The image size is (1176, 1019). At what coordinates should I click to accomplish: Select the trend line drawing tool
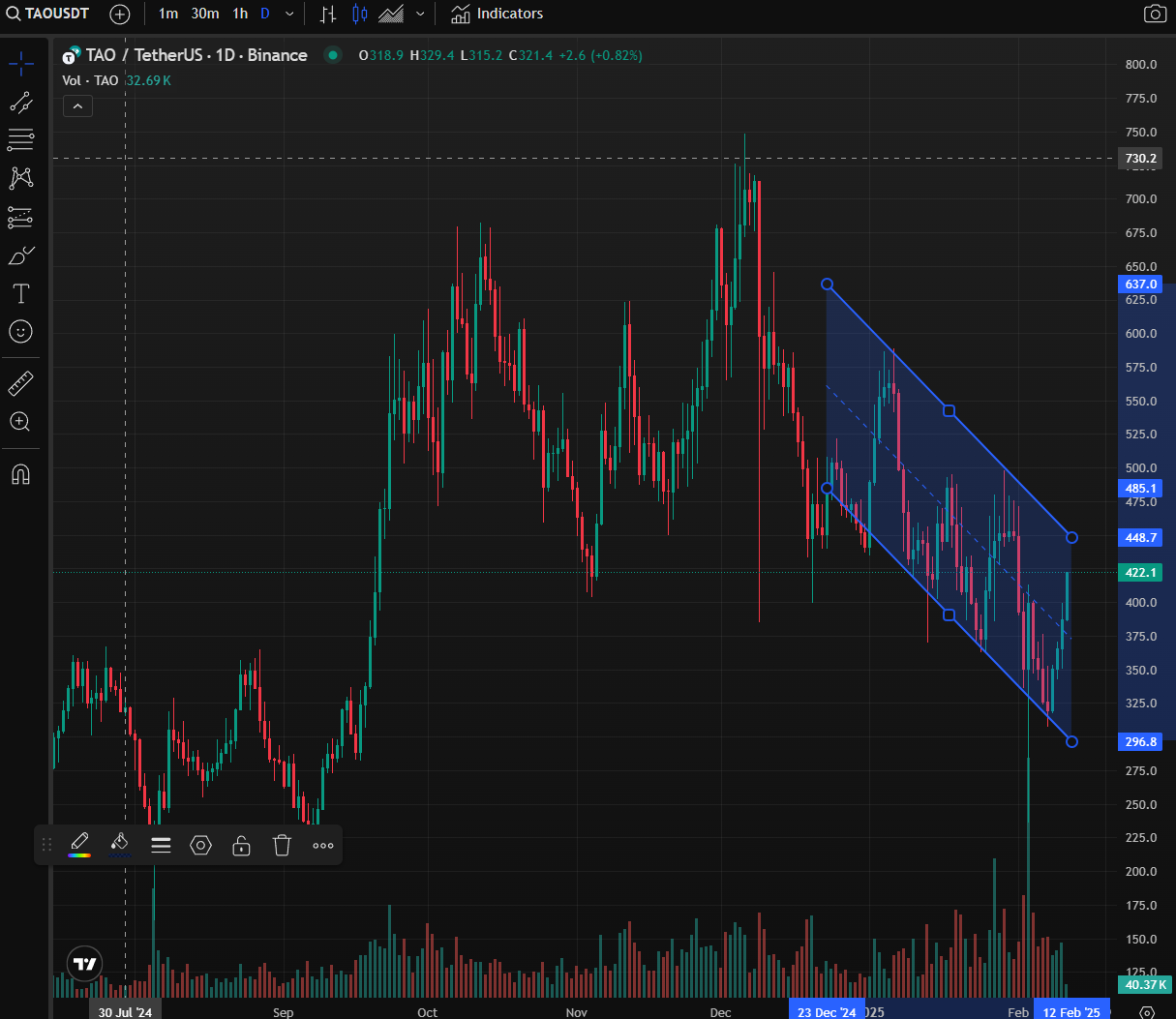(x=20, y=103)
